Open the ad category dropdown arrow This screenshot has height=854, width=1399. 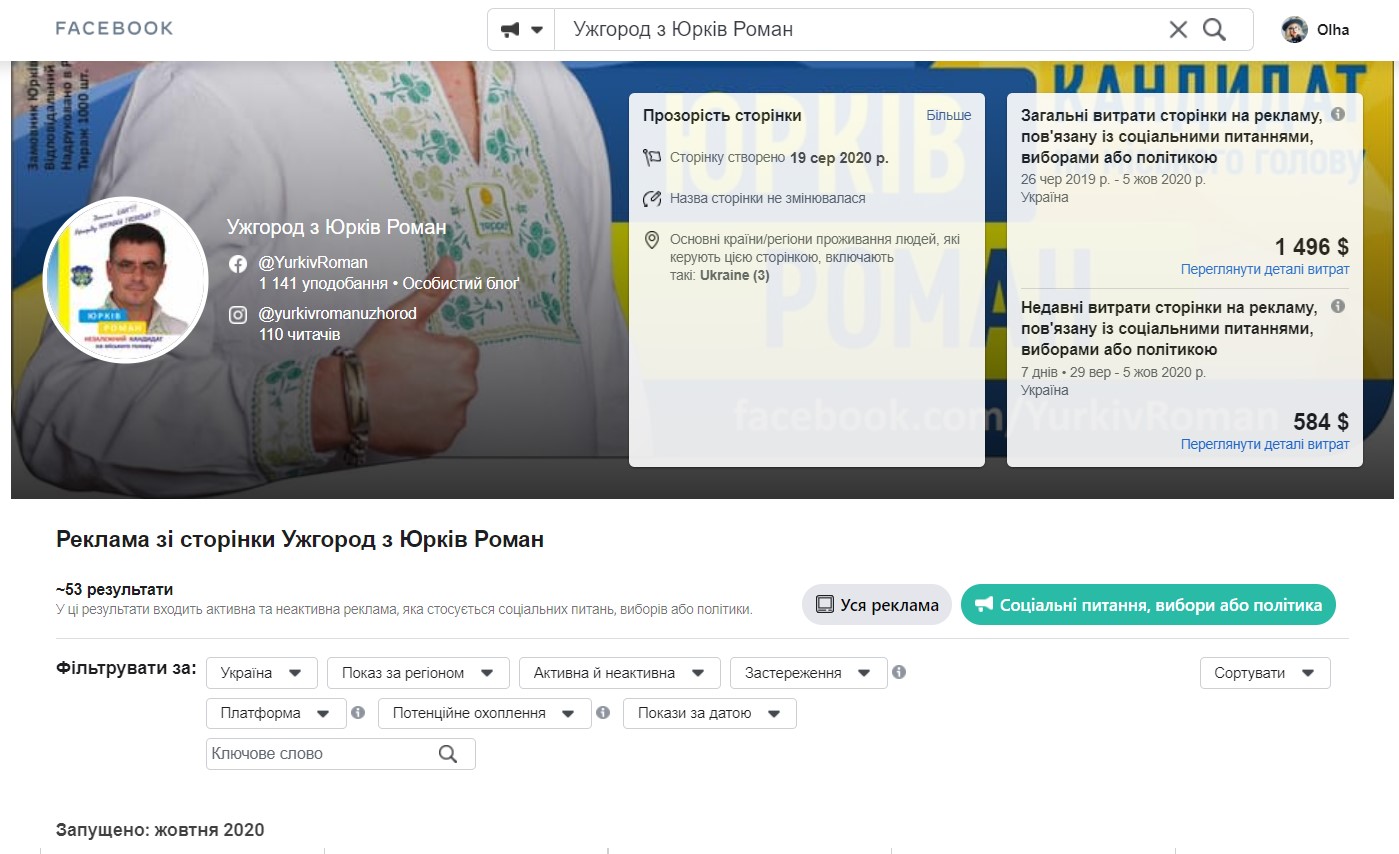(x=537, y=30)
